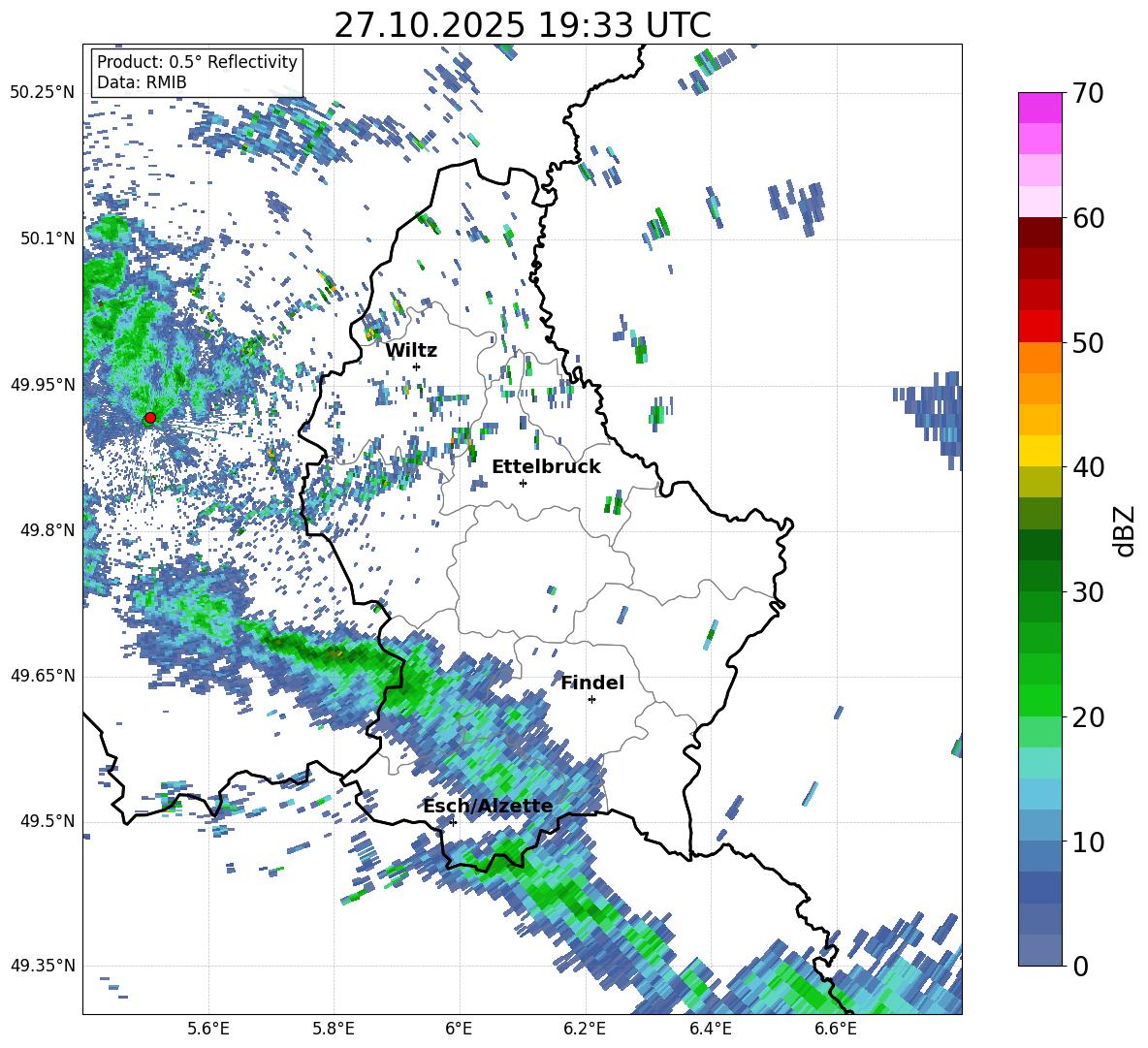Click the dark blue colorbar segment below 10
Viewport: 1148px width, 1048px height.
tap(1039, 888)
